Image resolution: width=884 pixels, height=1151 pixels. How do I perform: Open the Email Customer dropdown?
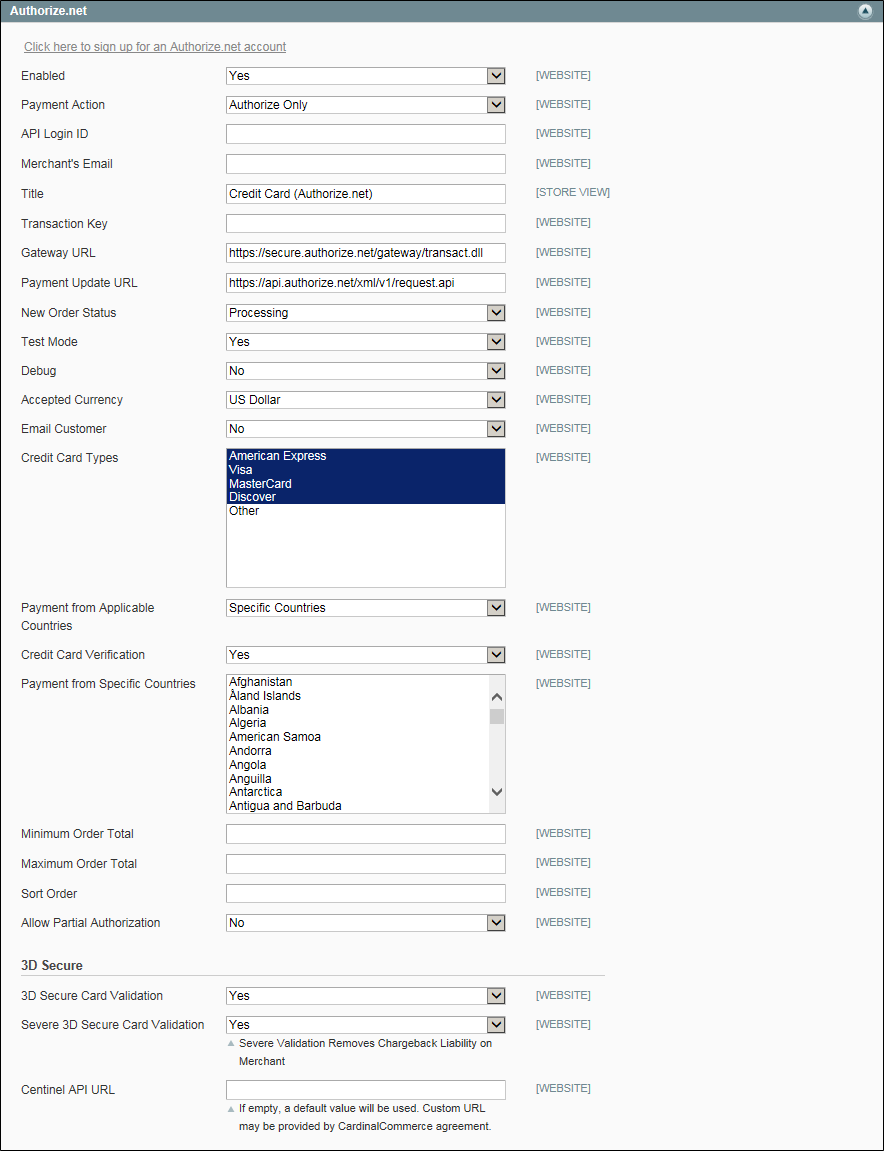366,429
